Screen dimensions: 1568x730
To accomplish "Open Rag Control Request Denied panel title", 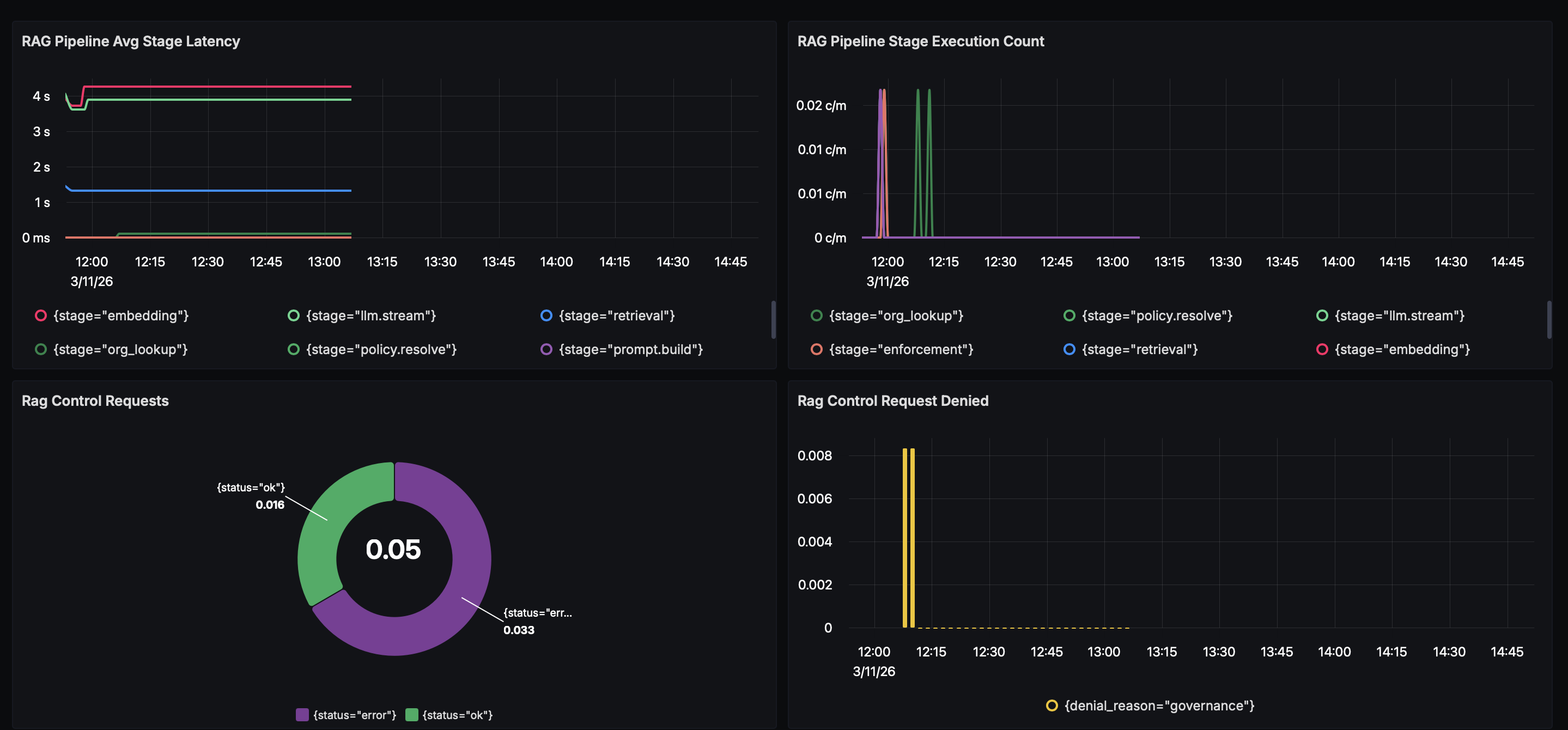I will tap(893, 400).
